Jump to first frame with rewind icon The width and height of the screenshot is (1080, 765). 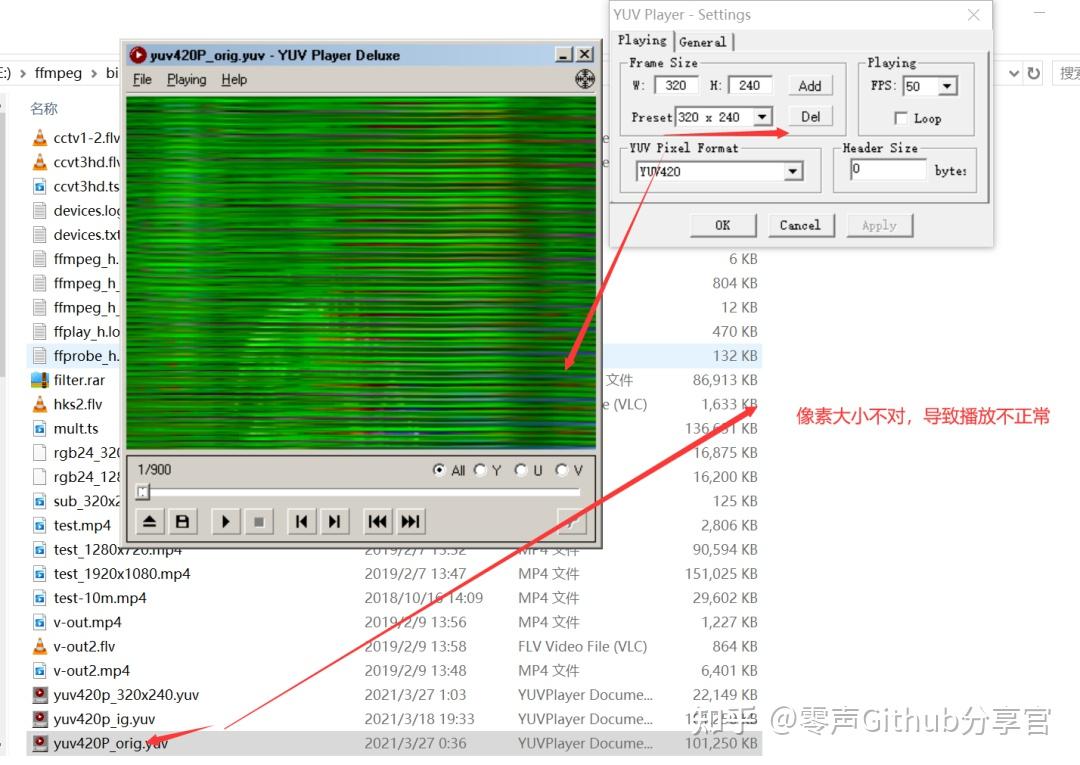click(378, 521)
